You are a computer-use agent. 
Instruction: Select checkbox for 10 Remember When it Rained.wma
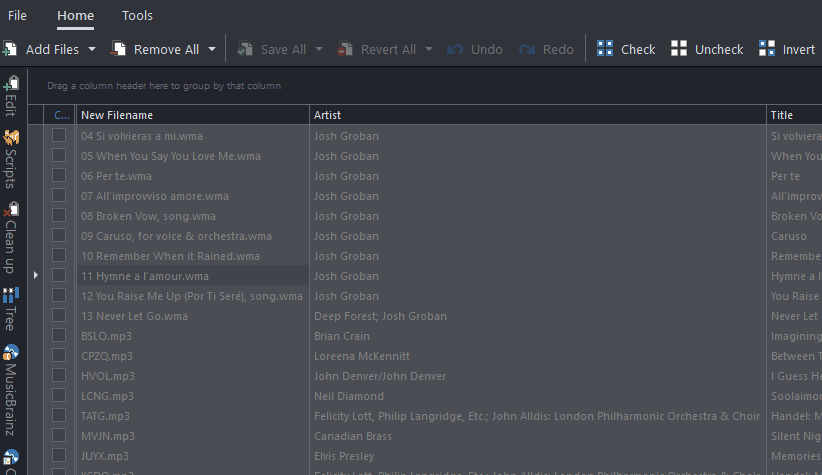[59, 255]
